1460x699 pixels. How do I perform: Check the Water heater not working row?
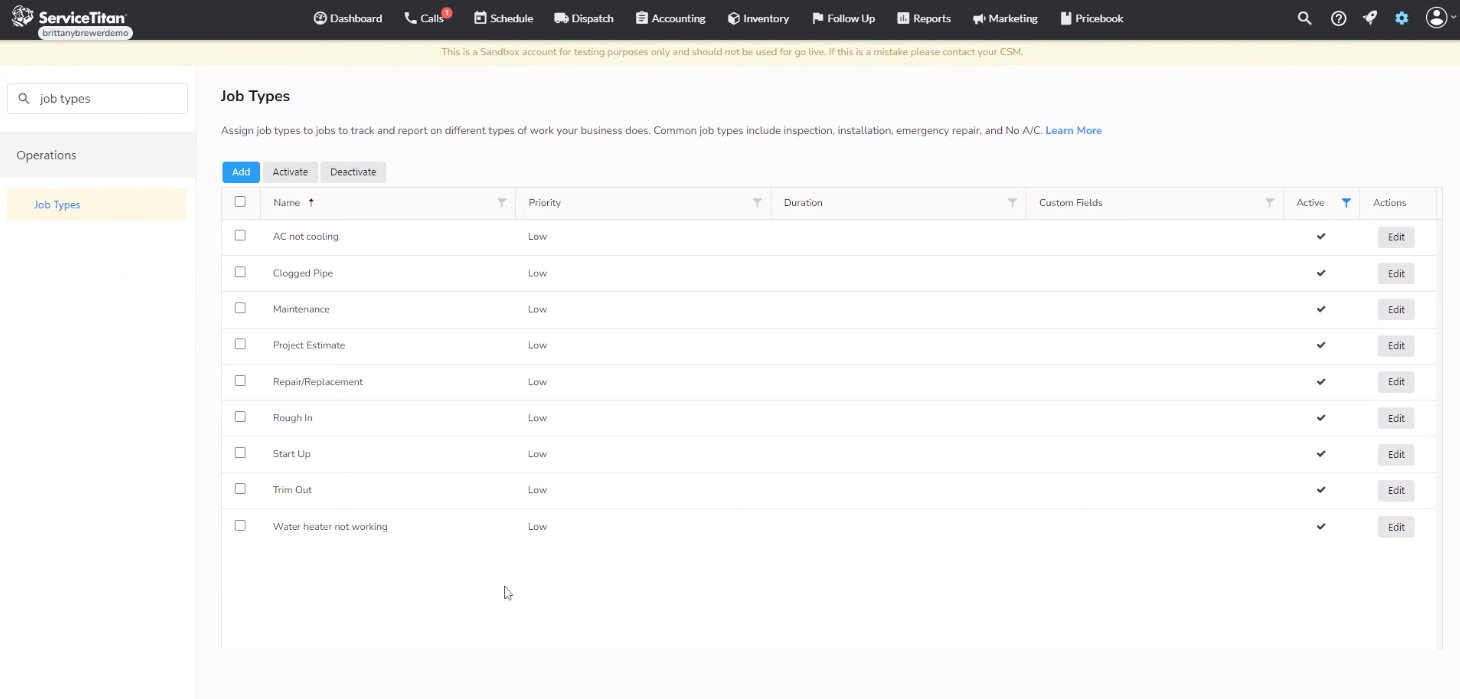[x=240, y=525]
